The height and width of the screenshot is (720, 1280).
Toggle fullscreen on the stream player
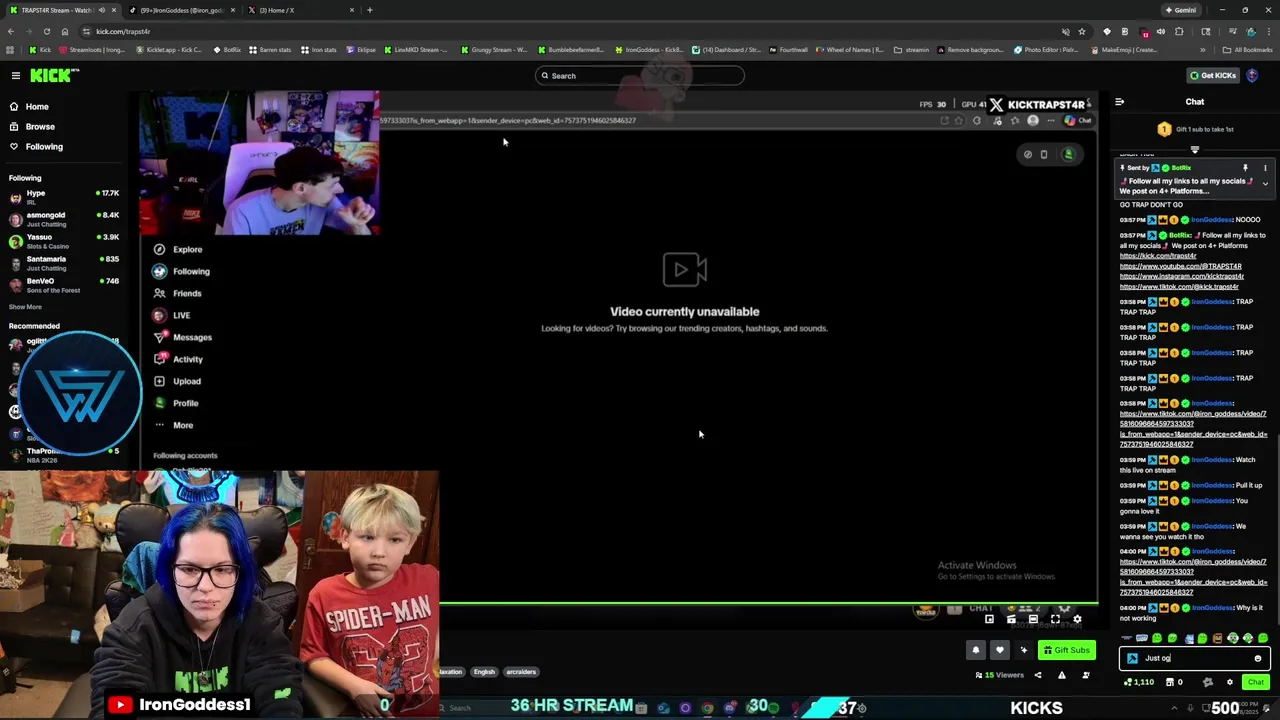[1055, 619]
